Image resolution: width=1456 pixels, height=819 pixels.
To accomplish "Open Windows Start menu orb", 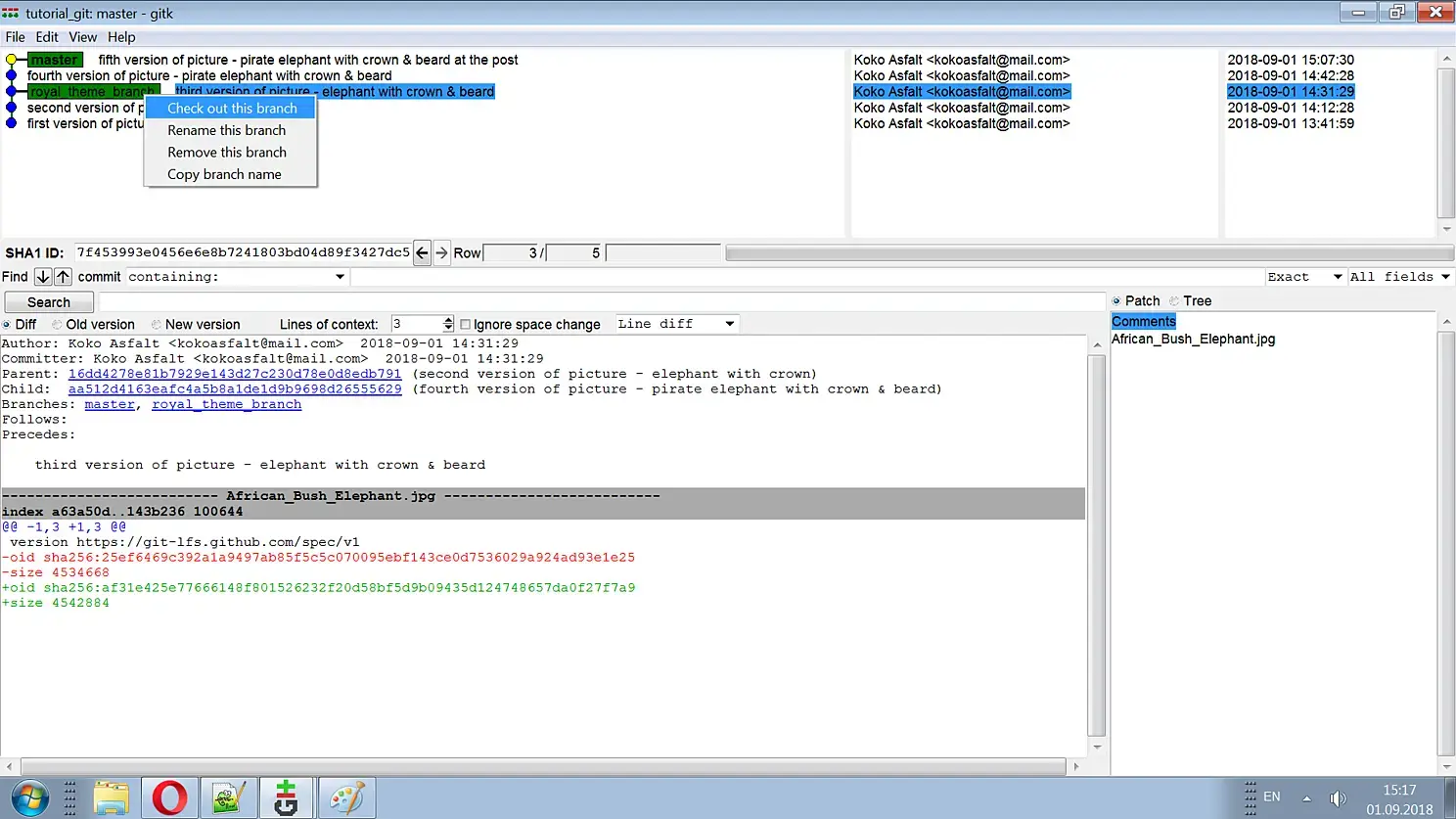I will click(29, 797).
